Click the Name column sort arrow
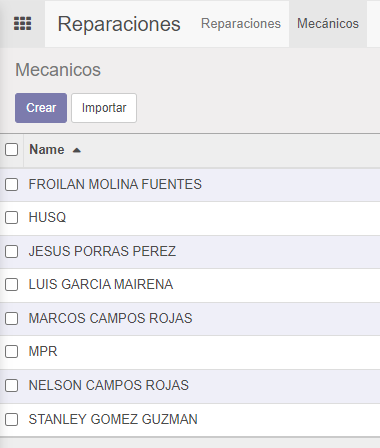This screenshot has width=380, height=448. click(77, 150)
